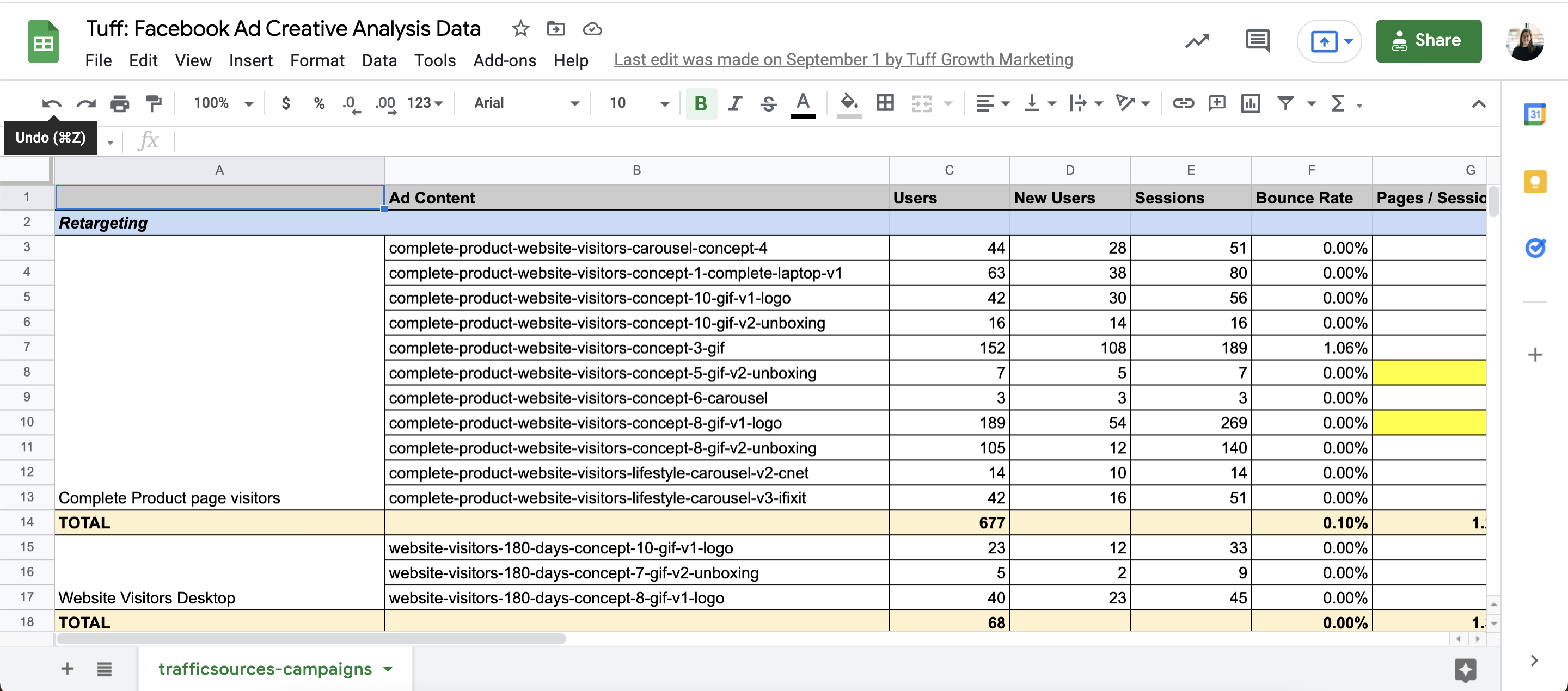The height and width of the screenshot is (691, 1568).
Task: Star this spreadsheet document
Action: tap(520, 29)
